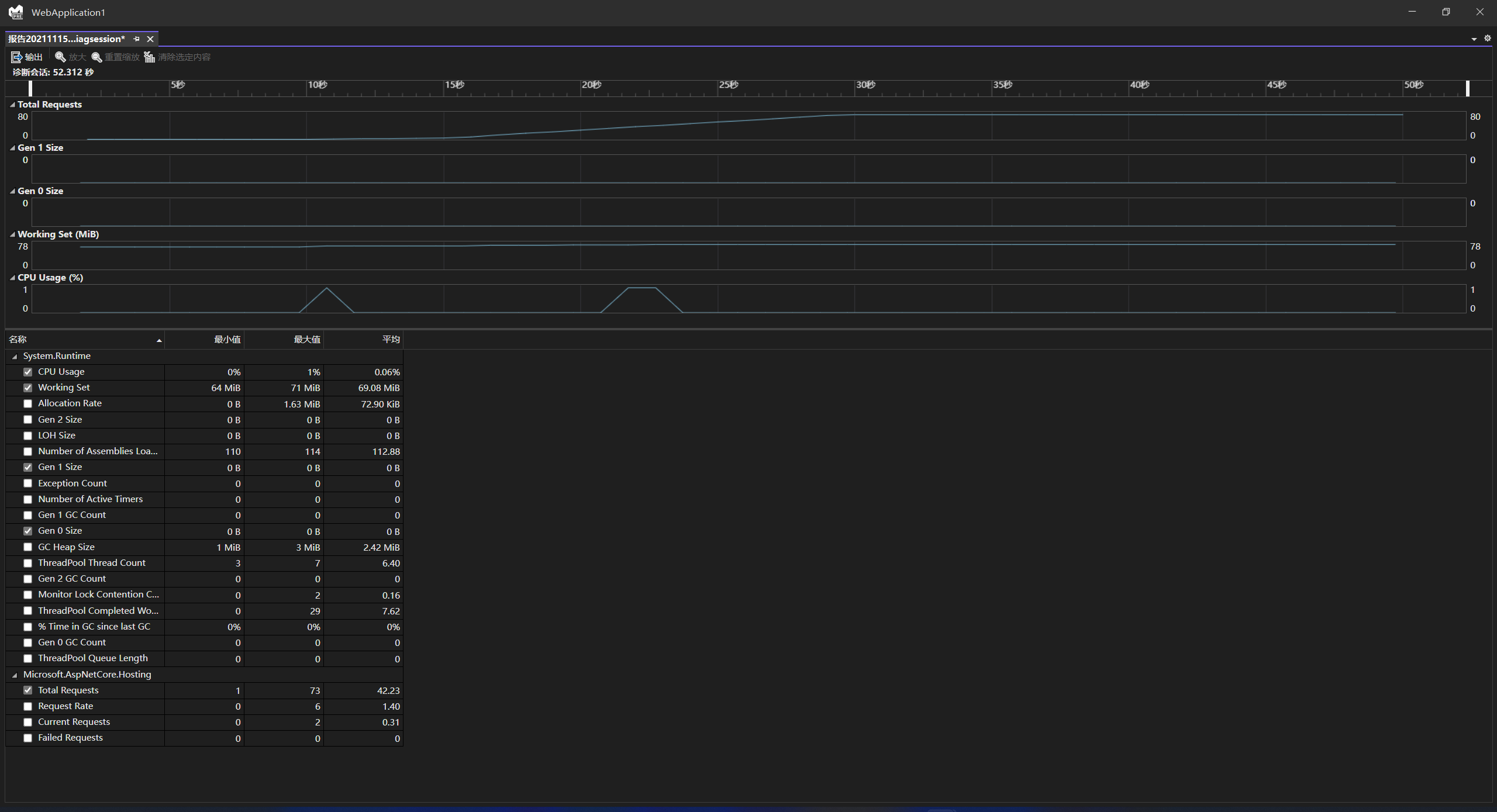
Task: Click the Clear Selection (清除选定内容) icon
Action: [x=150, y=57]
